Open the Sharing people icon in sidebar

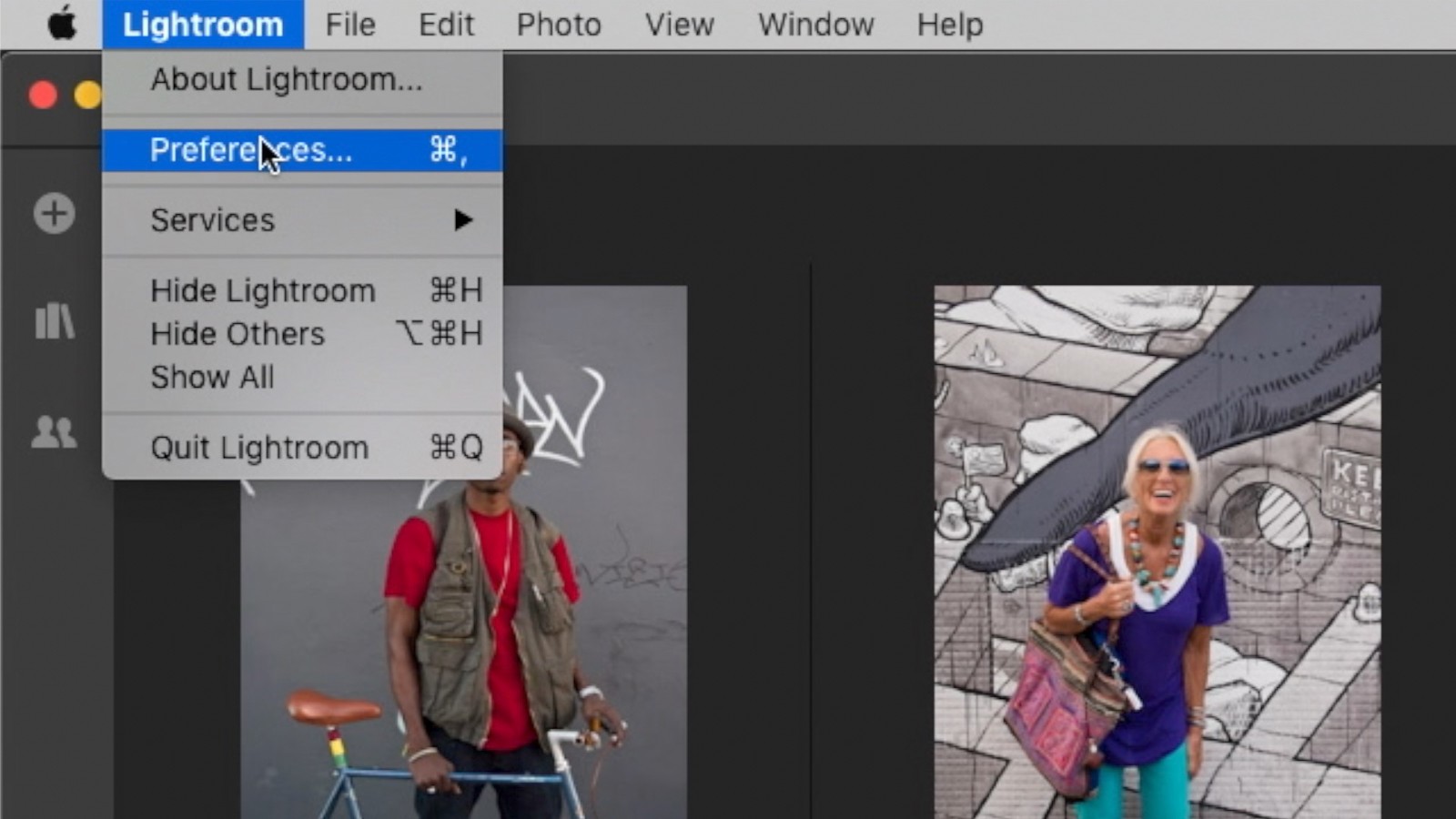[54, 431]
